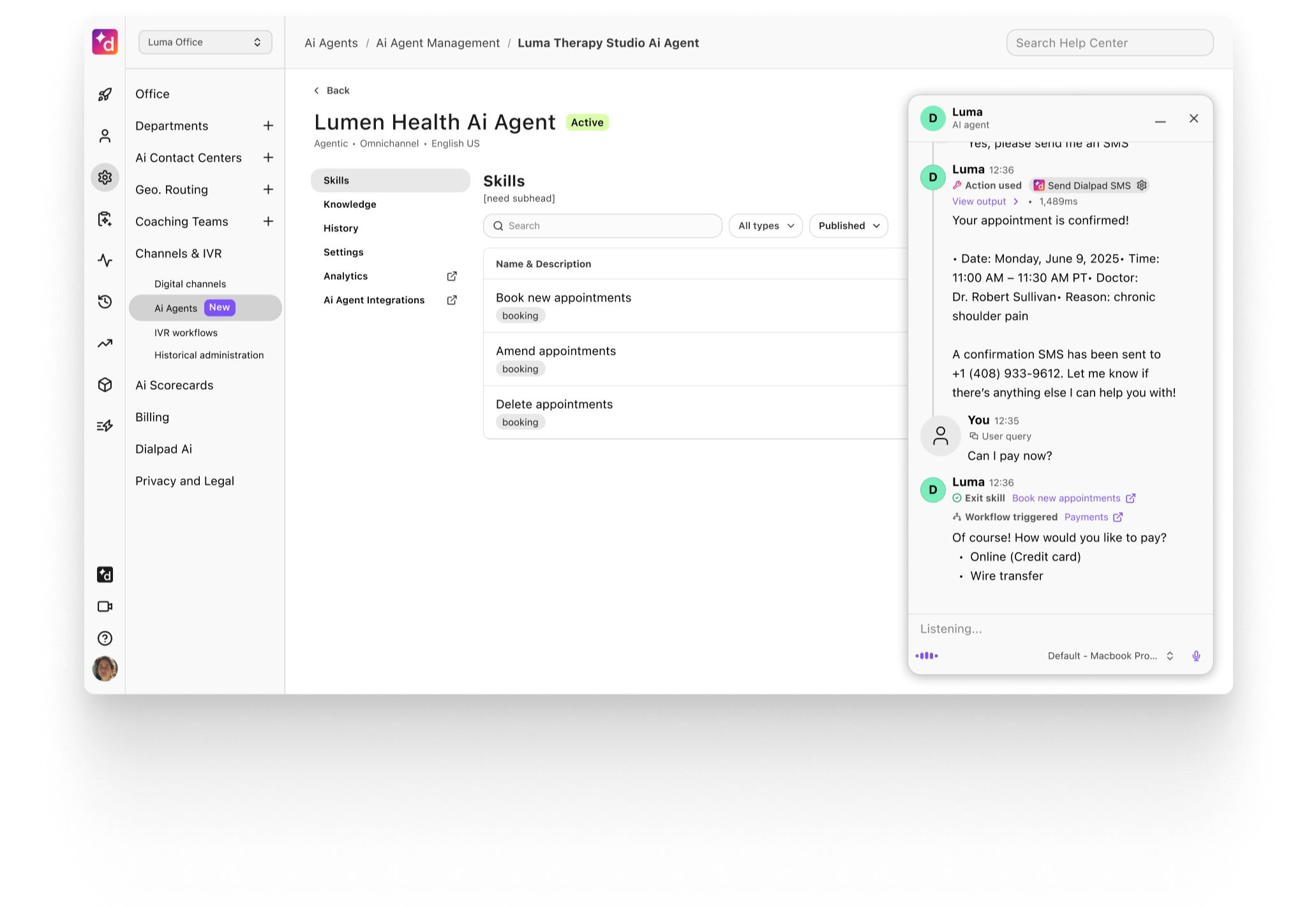The image size is (1316, 906).
Task: Click the help question mark icon
Action: coord(105,638)
